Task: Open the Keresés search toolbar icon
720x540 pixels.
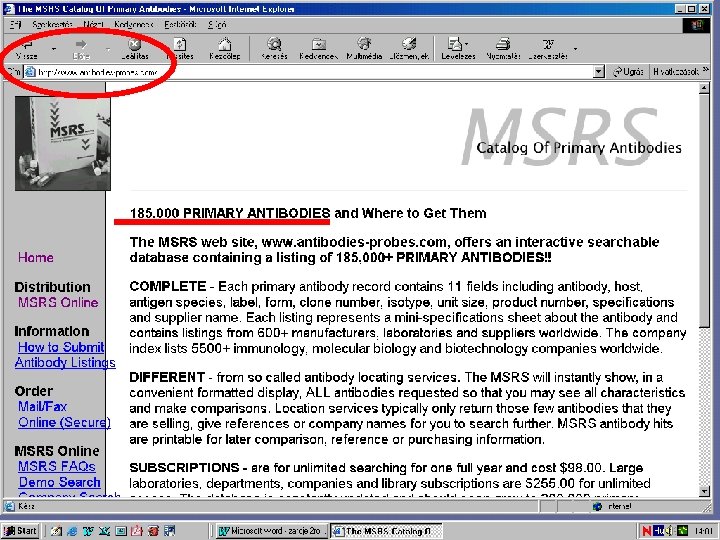Action: (x=274, y=49)
